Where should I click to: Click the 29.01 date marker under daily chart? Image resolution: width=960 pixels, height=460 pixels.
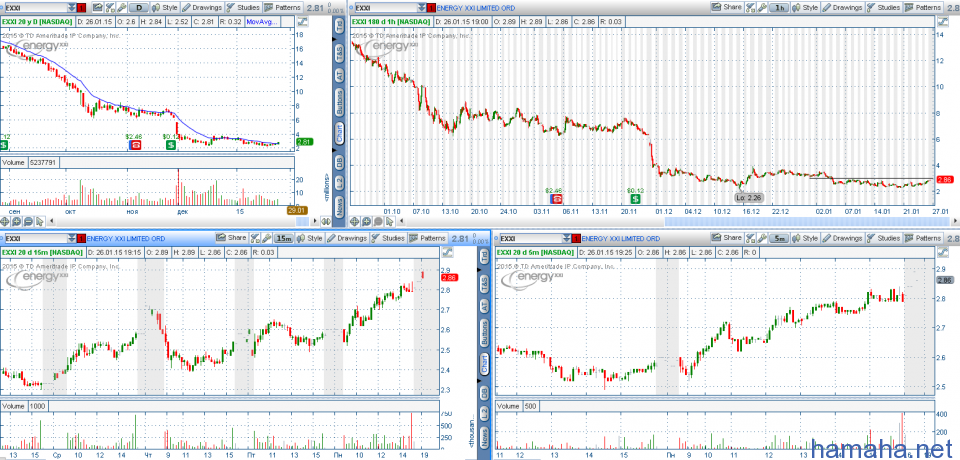click(x=298, y=211)
